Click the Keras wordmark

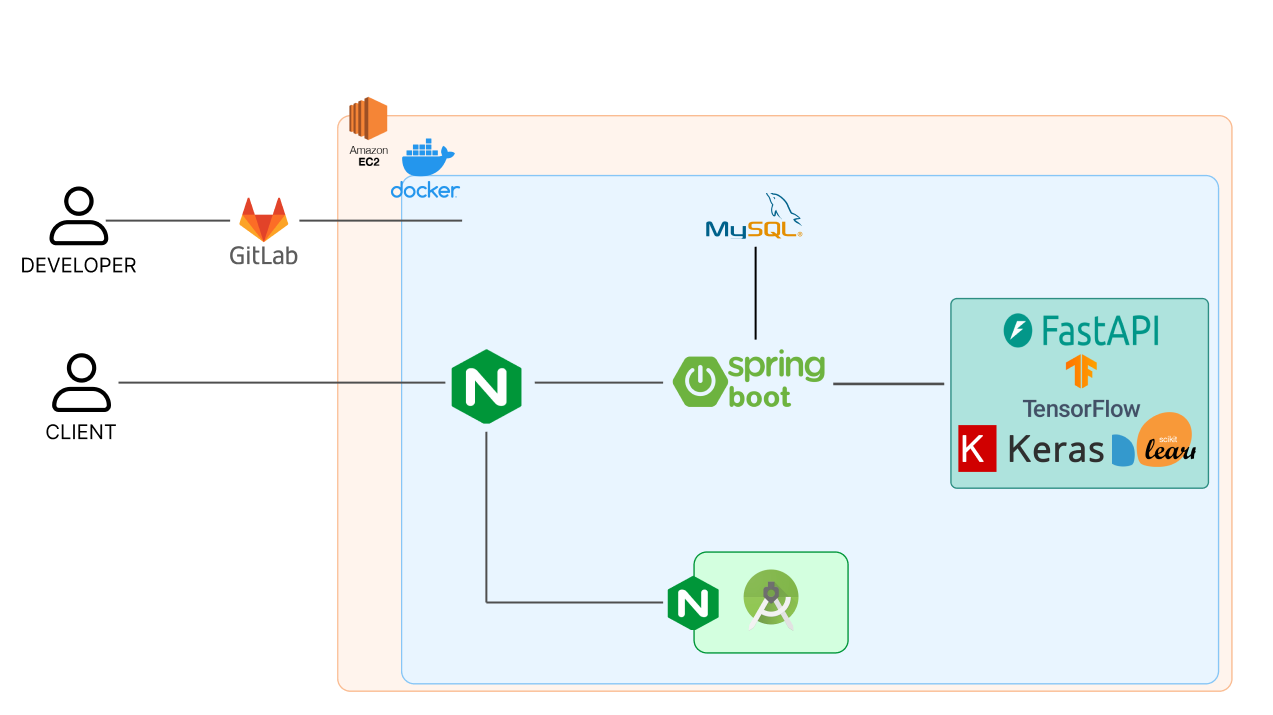1056,449
